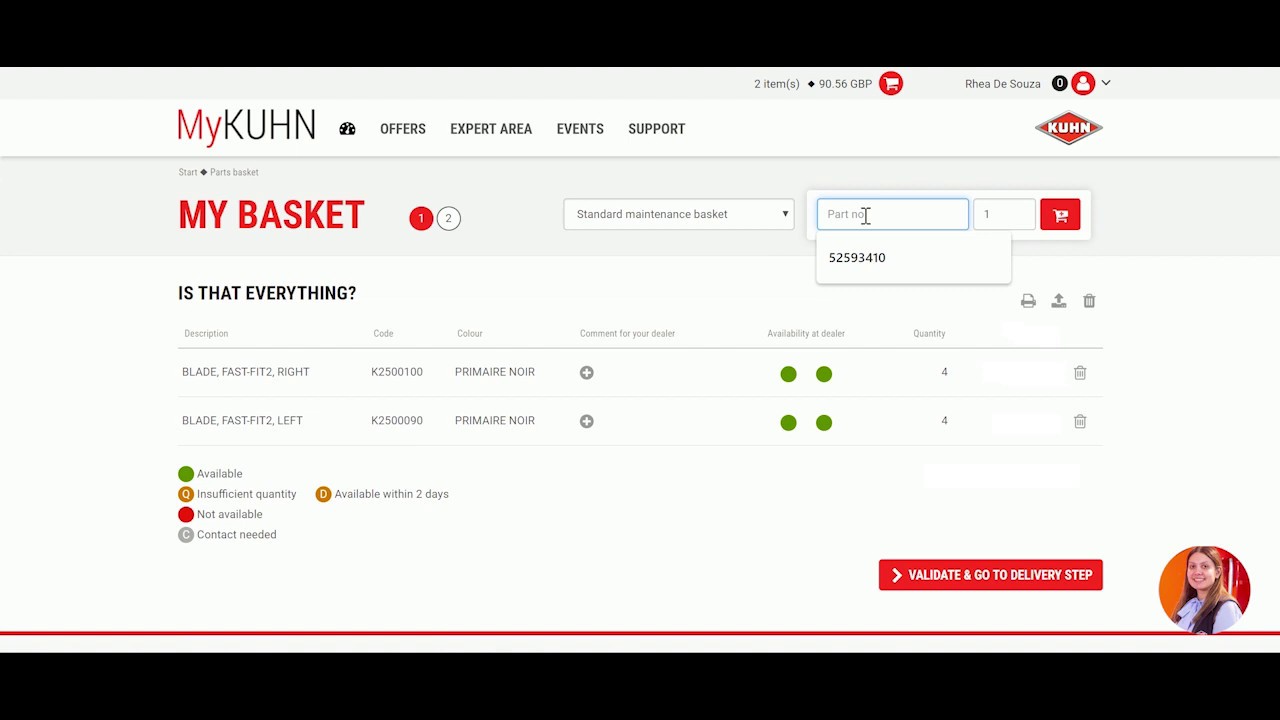Open the EXPERT AREA menu
This screenshot has height=720, width=1280.
[491, 129]
